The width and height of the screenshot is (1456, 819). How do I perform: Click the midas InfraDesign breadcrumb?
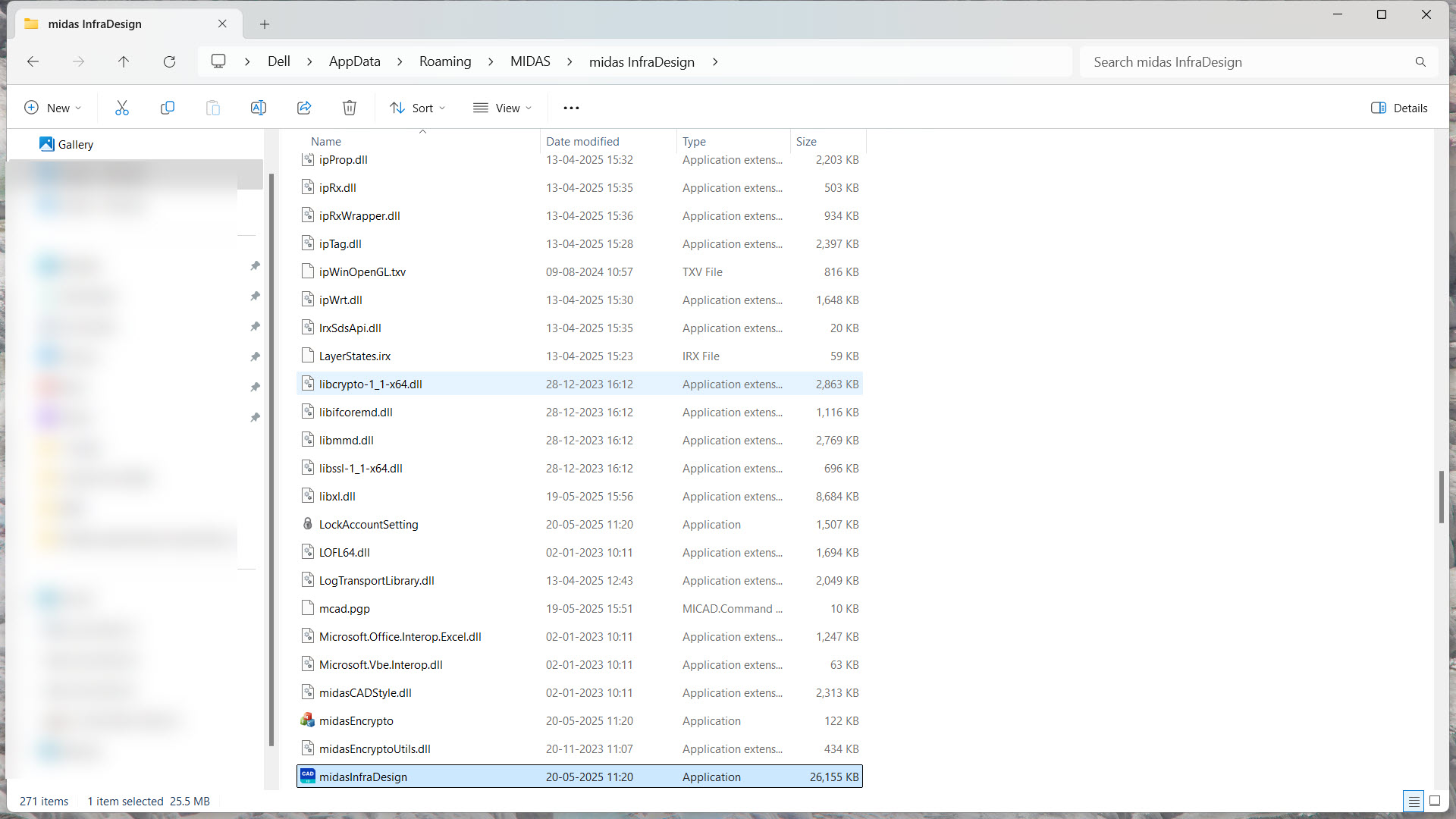click(642, 61)
